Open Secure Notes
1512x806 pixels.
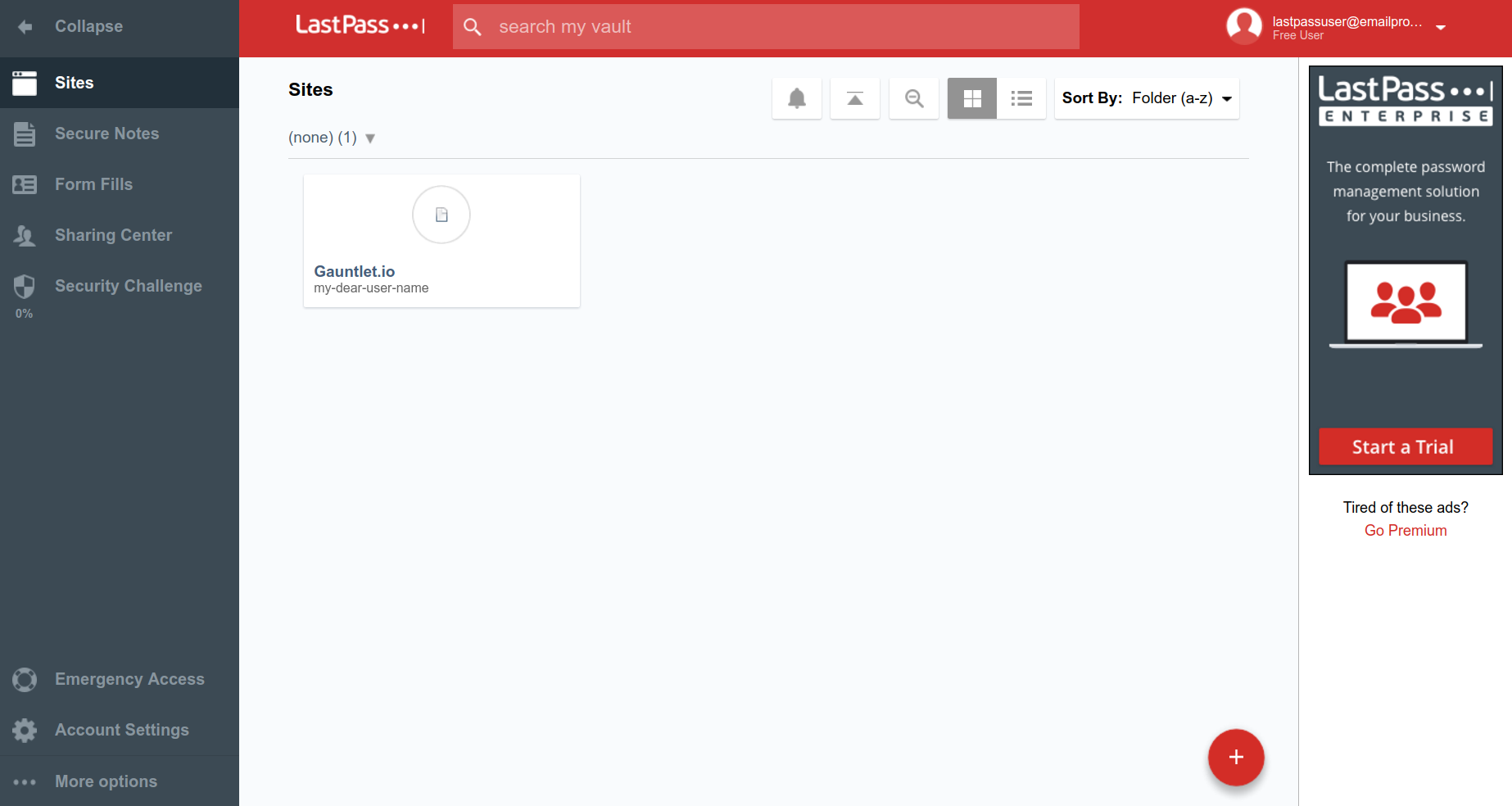(x=120, y=134)
